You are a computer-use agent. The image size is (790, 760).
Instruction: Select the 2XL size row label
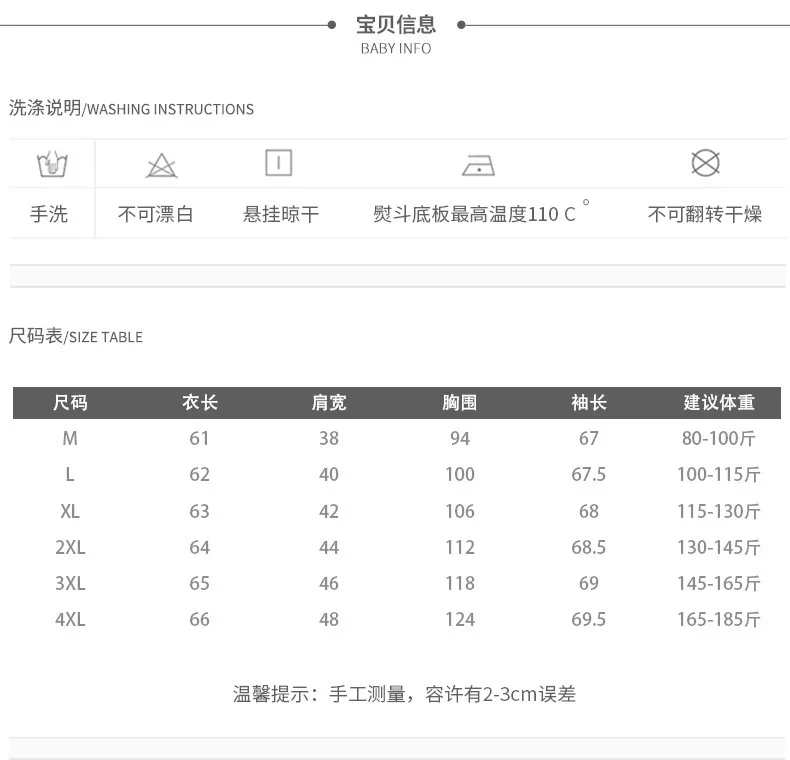tap(70, 547)
